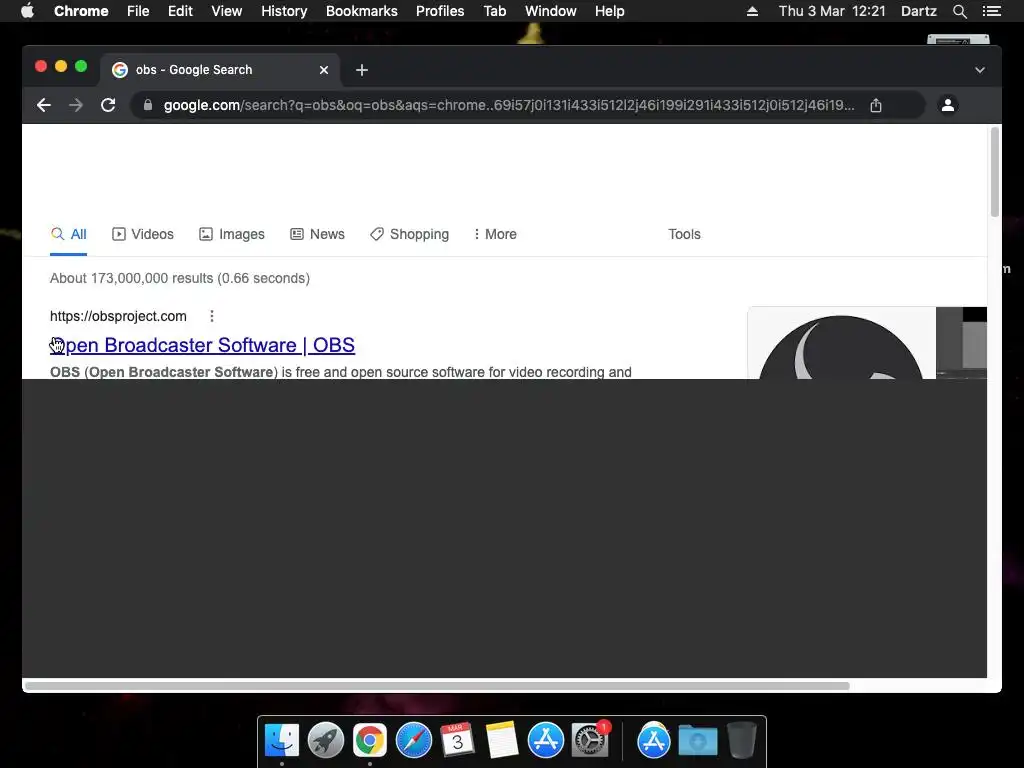The height and width of the screenshot is (768, 1024).
Task: Minimize Chrome window with yellow button
Action: coord(61,66)
